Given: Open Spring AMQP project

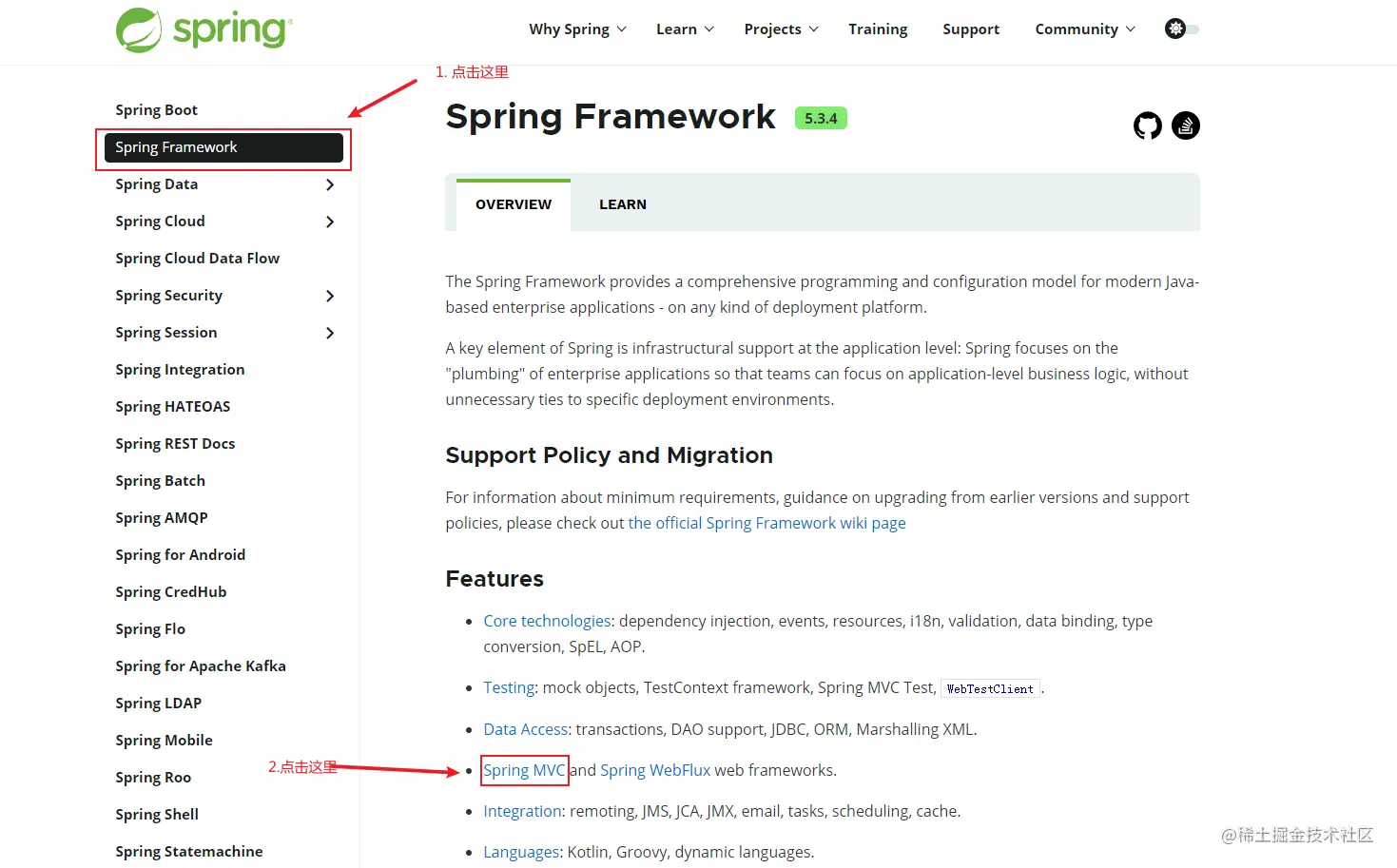Looking at the screenshot, I should coord(162,518).
